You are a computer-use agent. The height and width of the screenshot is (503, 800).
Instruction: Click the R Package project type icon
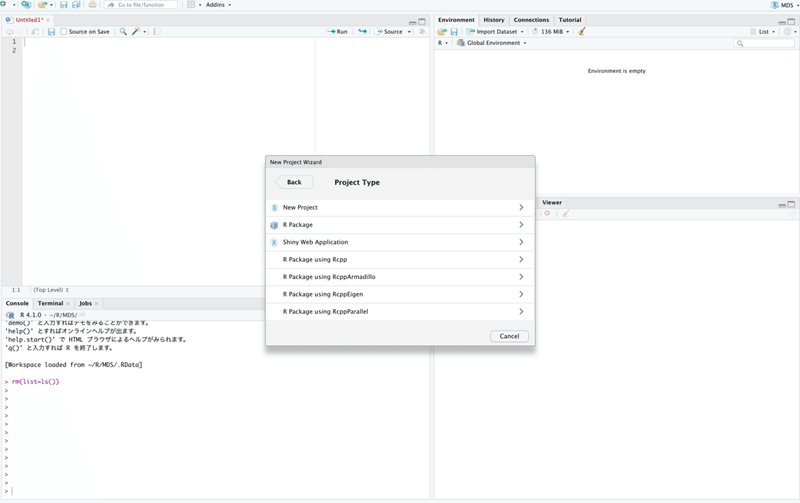click(x=274, y=225)
